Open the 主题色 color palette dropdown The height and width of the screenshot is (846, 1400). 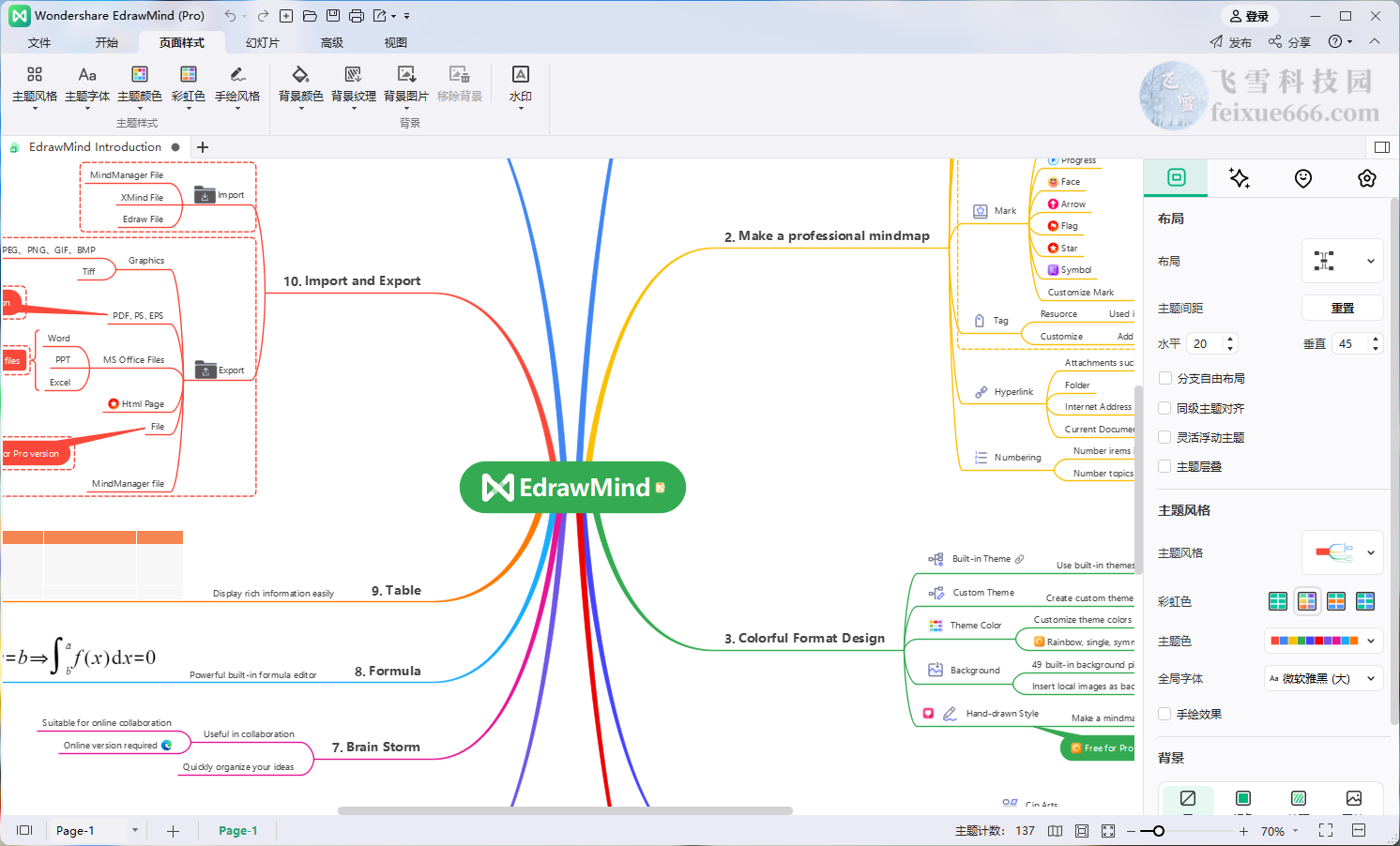point(1324,641)
